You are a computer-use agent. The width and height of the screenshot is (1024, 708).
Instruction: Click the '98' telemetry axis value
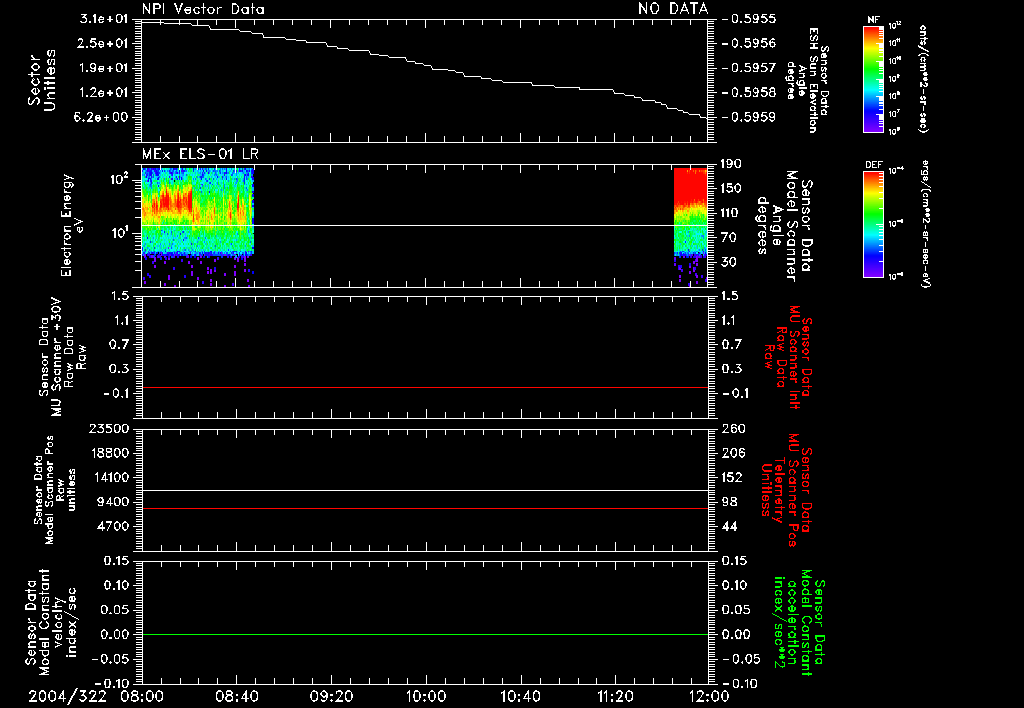click(x=729, y=502)
